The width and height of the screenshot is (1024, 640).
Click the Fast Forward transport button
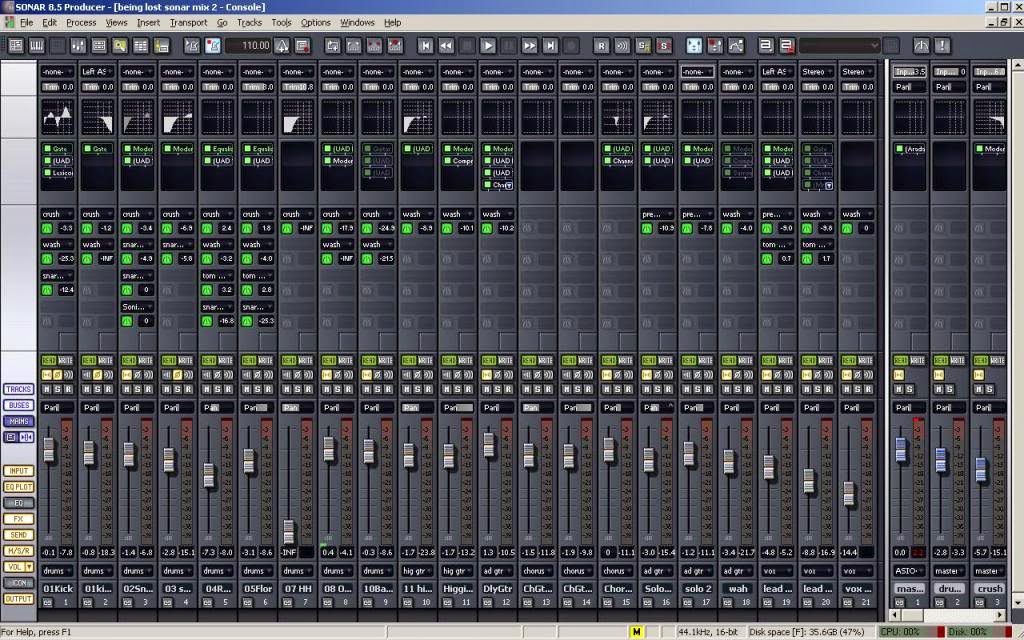pyautogui.click(x=530, y=45)
